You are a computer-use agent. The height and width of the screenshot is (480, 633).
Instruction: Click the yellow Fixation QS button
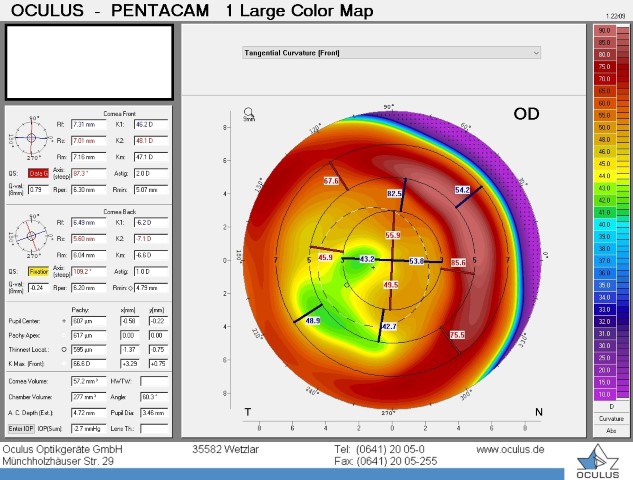click(38, 271)
